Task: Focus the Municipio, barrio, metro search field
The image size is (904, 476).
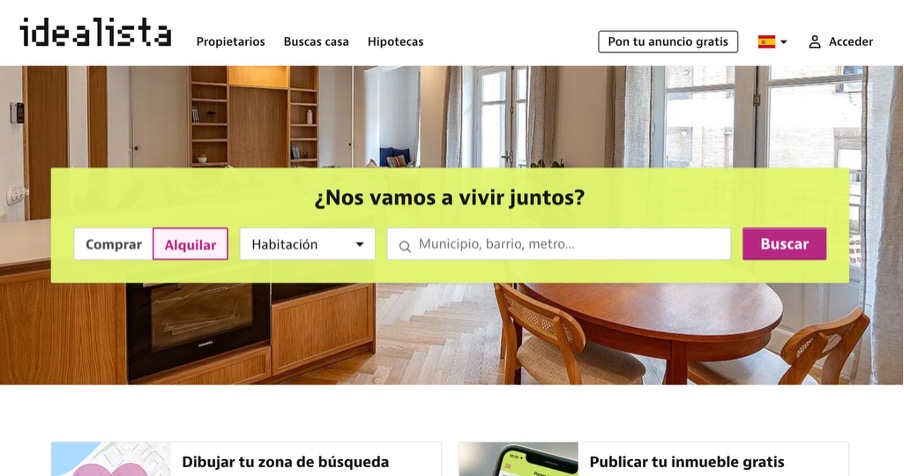Action: pyautogui.click(x=559, y=244)
